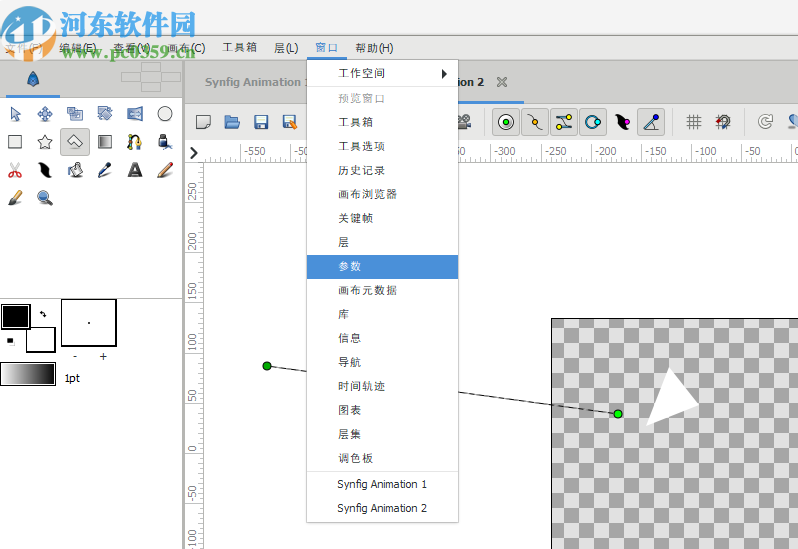Screen dimensions: 798x549
Task: Toggle width handles display
Action: [x=622, y=122]
